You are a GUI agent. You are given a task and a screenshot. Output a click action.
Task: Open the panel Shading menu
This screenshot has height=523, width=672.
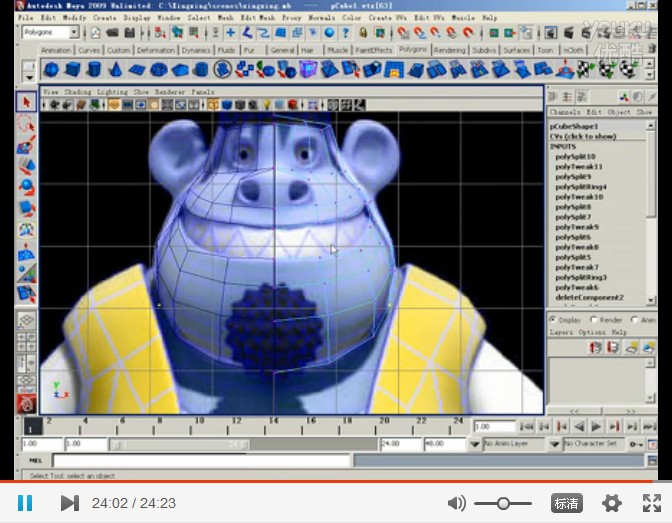pyautogui.click(x=78, y=92)
